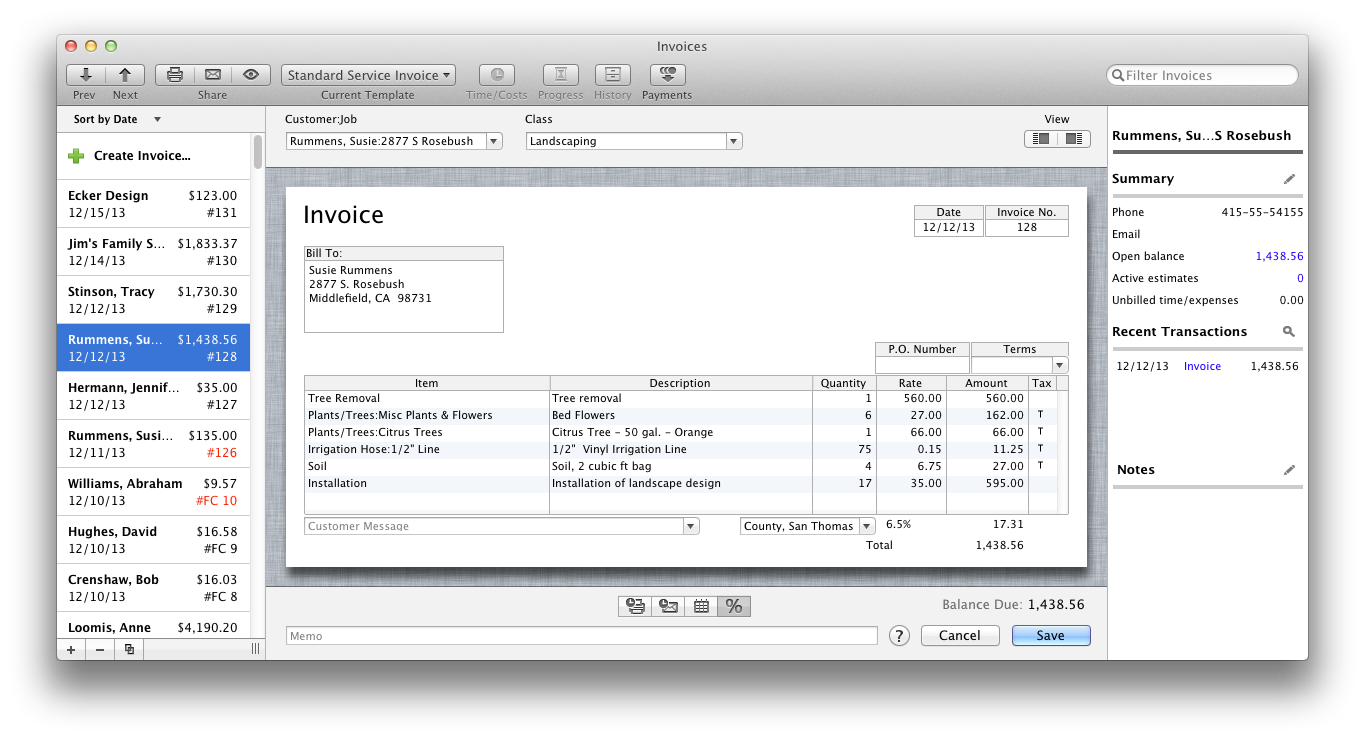Toggle the percent tax icon button
1365x739 pixels.
point(734,606)
